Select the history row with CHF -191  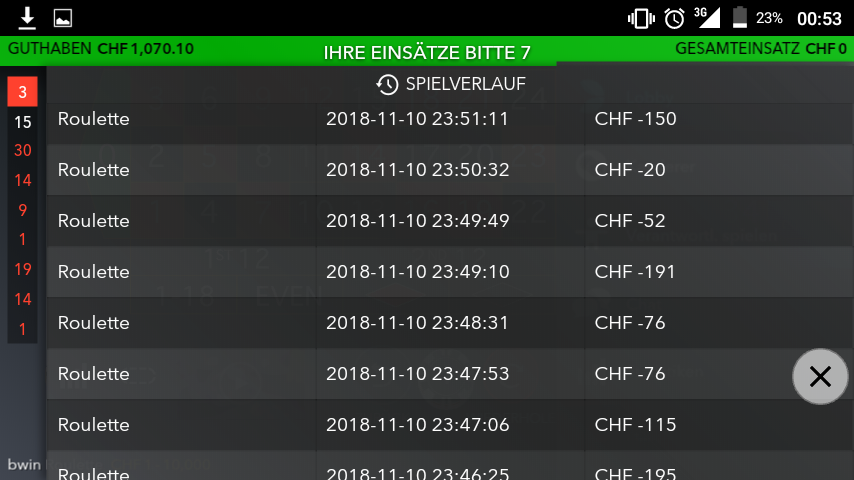click(450, 272)
